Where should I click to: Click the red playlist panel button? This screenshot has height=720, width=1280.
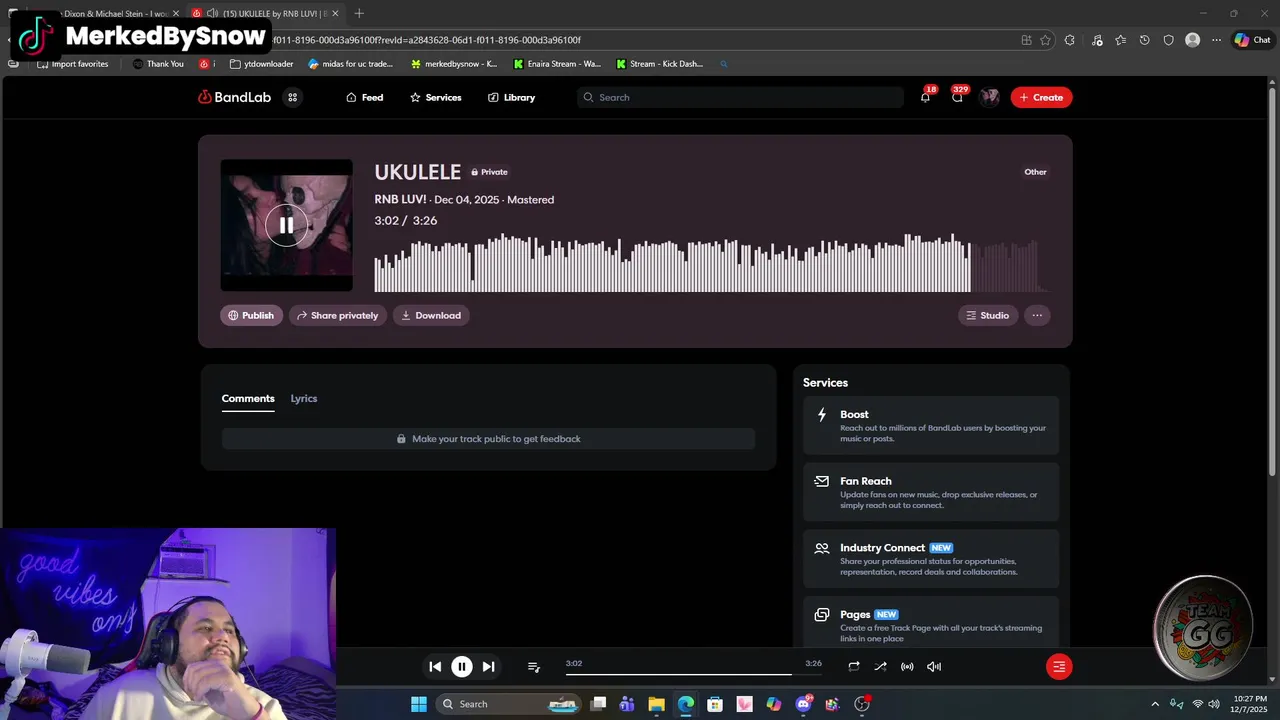coord(1059,667)
